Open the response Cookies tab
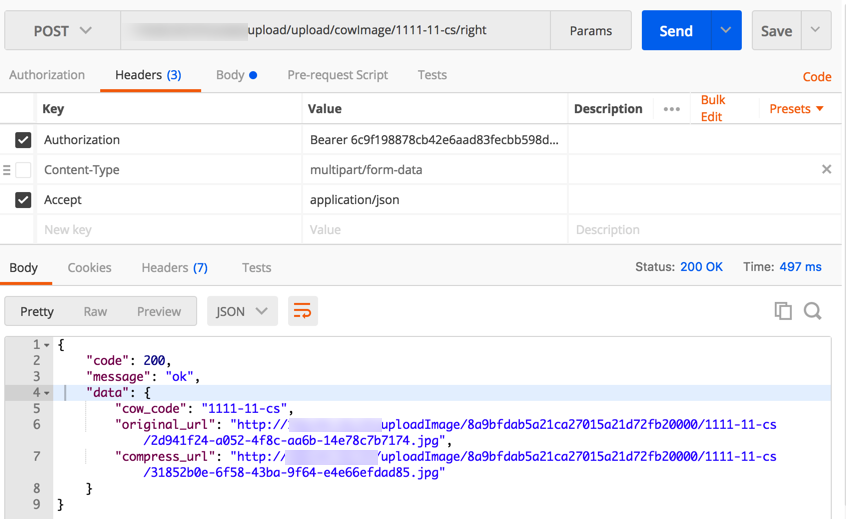 tap(89, 268)
